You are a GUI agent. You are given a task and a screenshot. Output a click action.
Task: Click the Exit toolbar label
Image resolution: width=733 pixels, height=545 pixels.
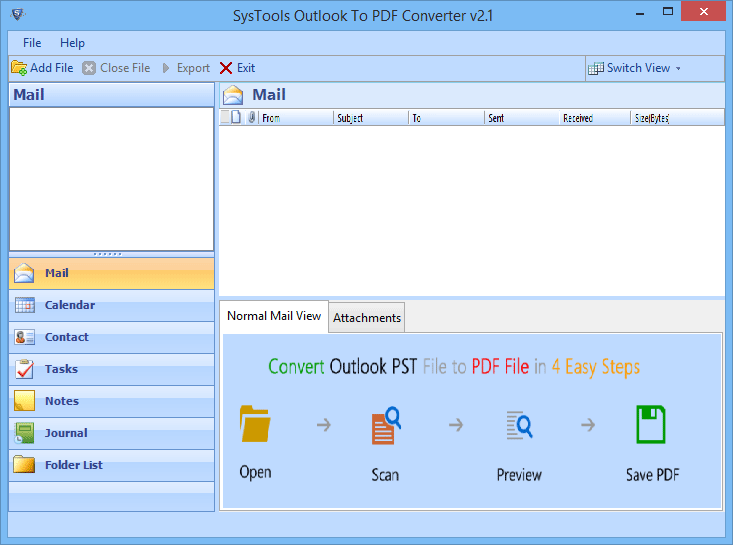[246, 68]
